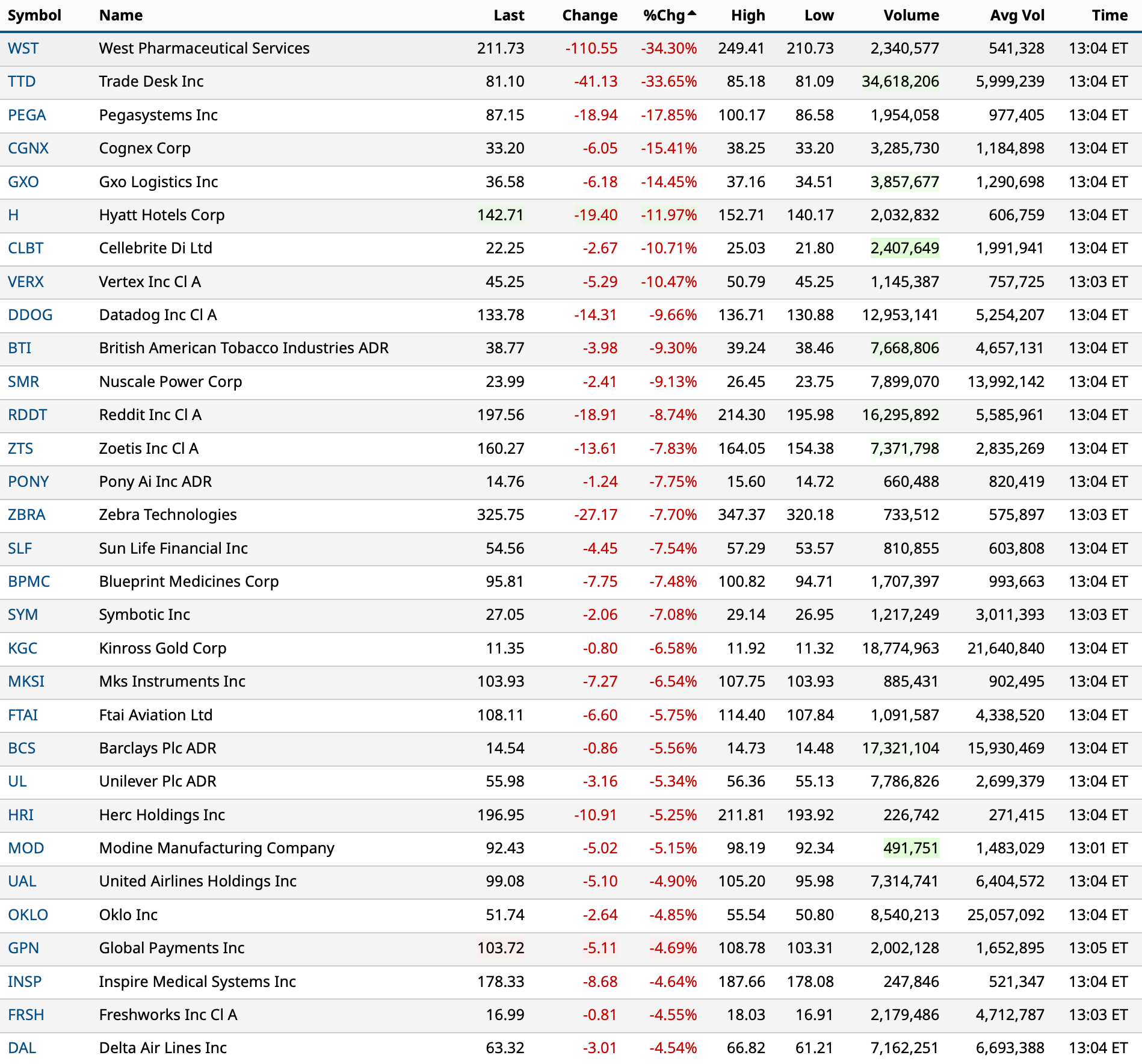Open the DAL symbol link
This screenshot has height=1064, width=1142.
click(x=22, y=1048)
